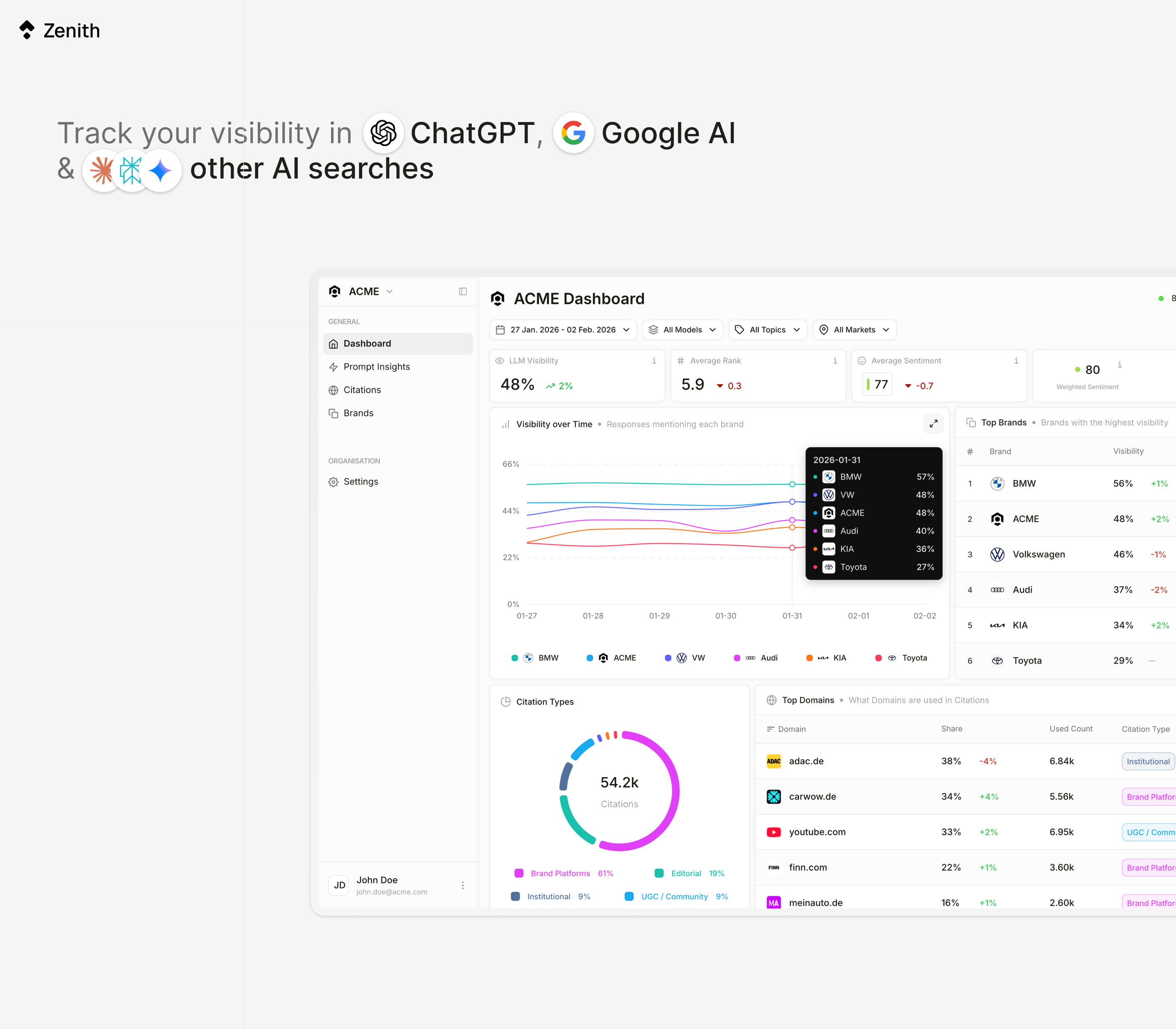Click the Google AI logo icon

click(x=573, y=133)
